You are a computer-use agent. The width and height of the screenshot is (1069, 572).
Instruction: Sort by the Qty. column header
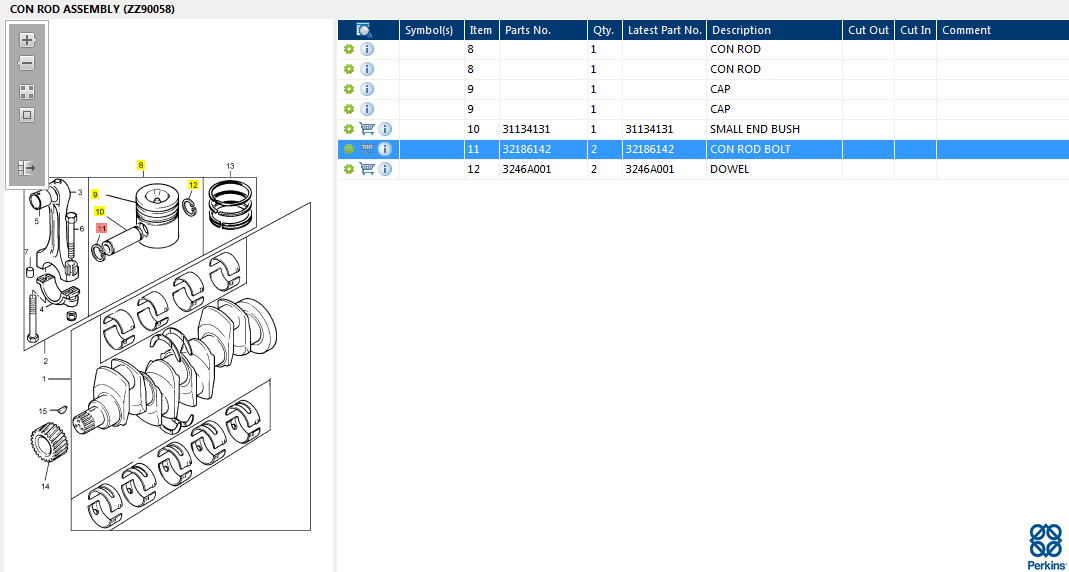(x=605, y=30)
